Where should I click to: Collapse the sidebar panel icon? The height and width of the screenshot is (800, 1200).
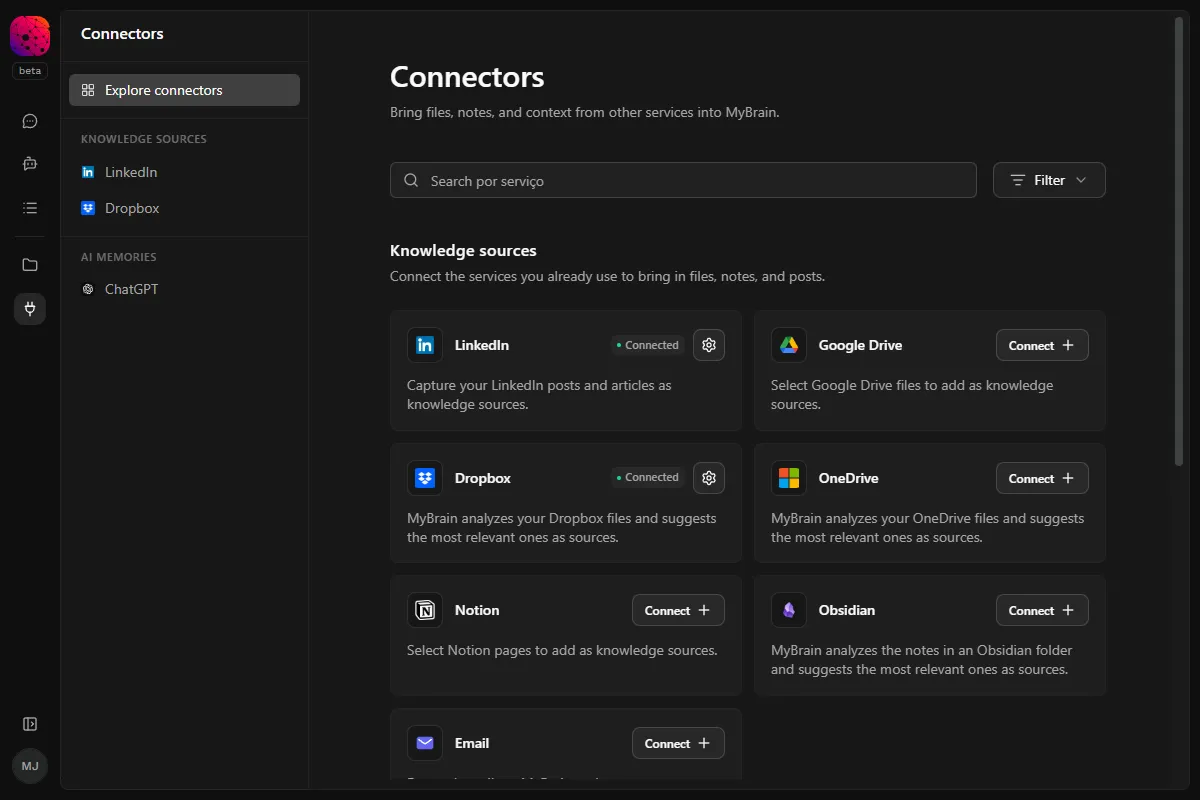[30, 724]
